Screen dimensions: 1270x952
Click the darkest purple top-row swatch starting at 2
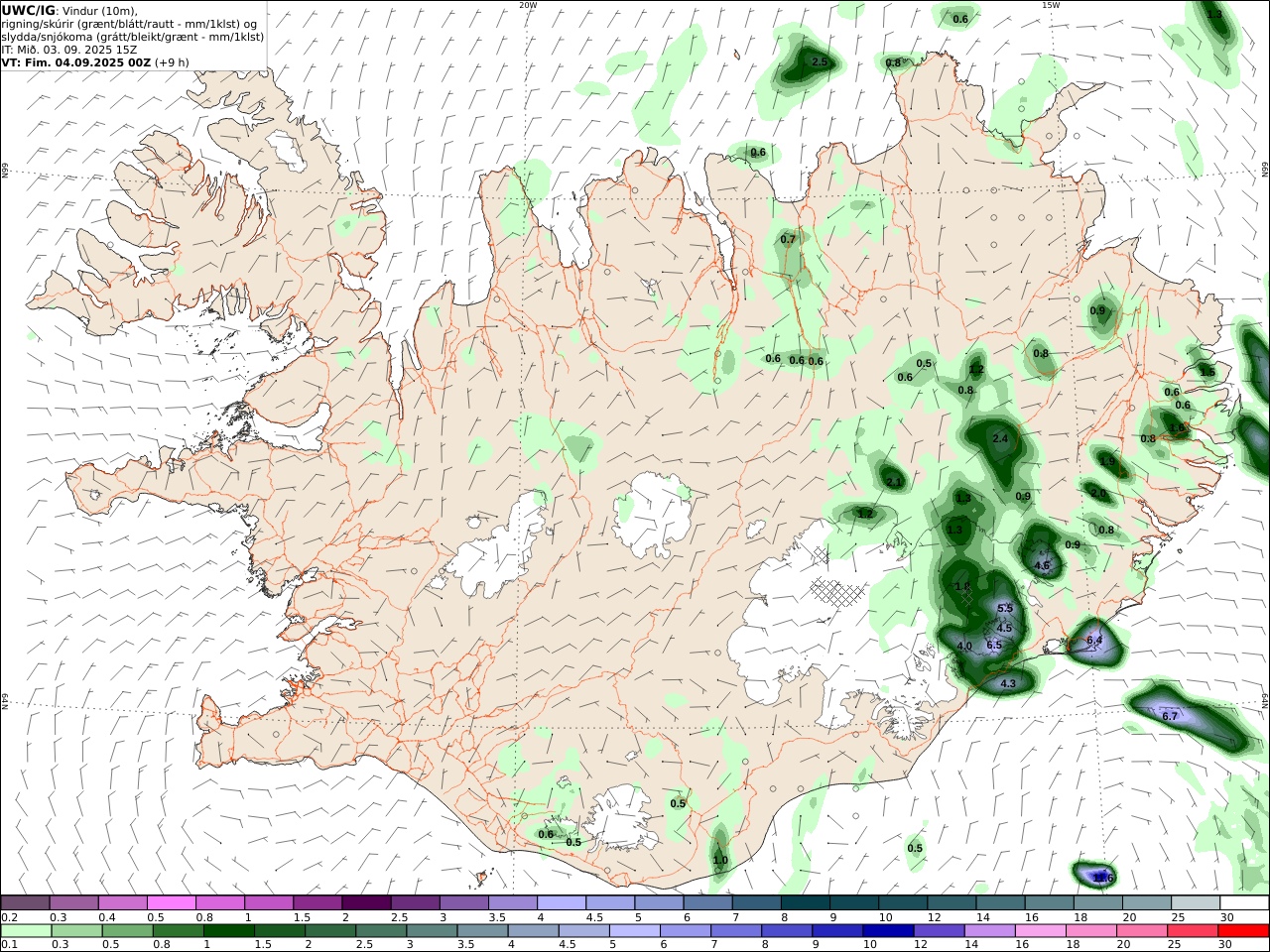tap(366, 902)
